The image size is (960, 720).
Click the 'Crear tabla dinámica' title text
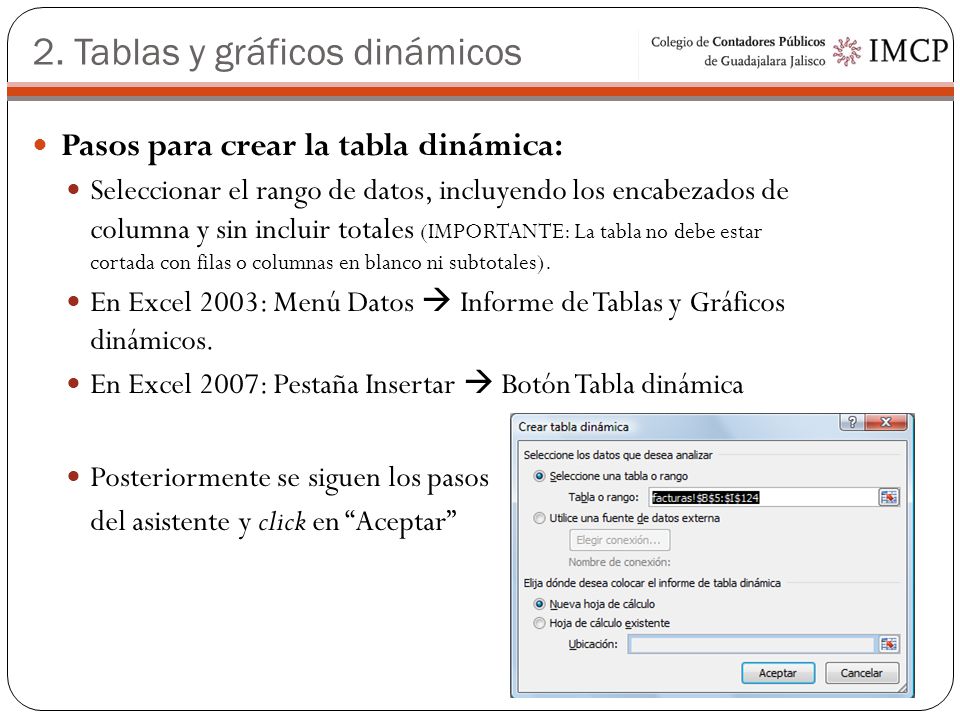click(573, 427)
